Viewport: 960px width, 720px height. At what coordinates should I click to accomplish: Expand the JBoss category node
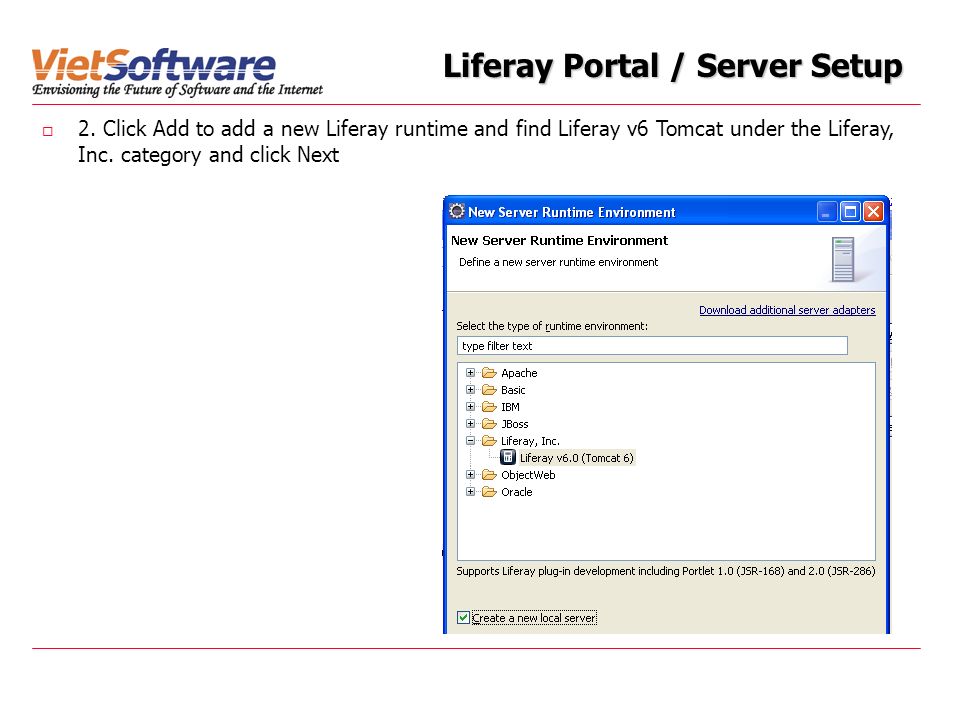pyautogui.click(x=470, y=424)
